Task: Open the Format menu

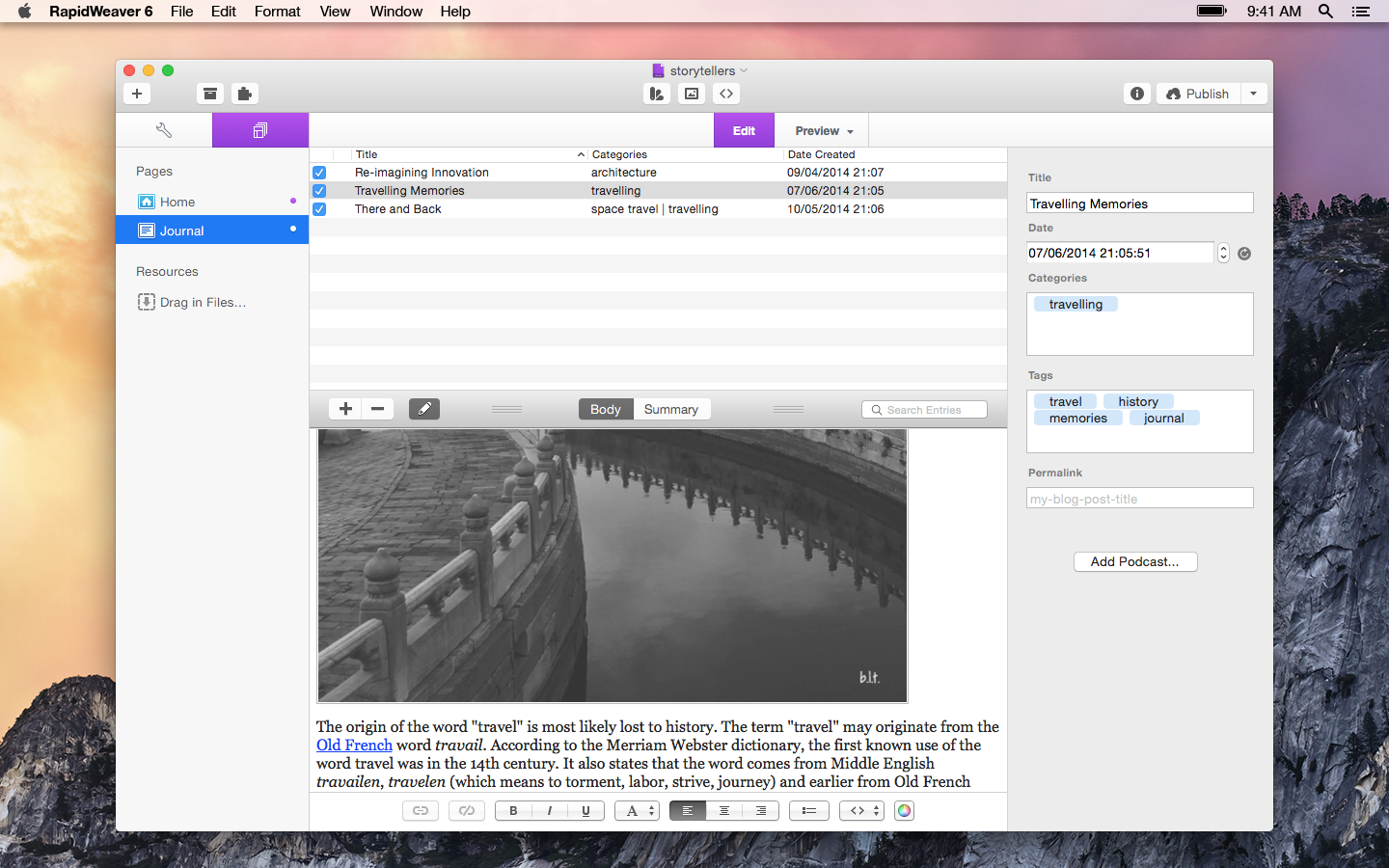Action: point(277,12)
